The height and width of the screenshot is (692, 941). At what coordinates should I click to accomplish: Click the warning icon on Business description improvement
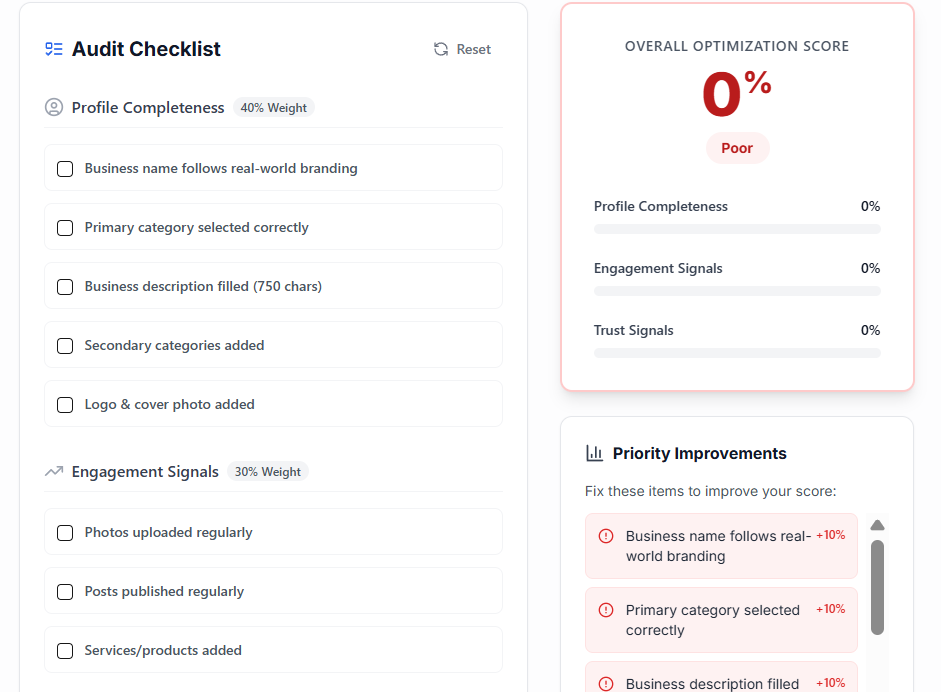coord(605,684)
